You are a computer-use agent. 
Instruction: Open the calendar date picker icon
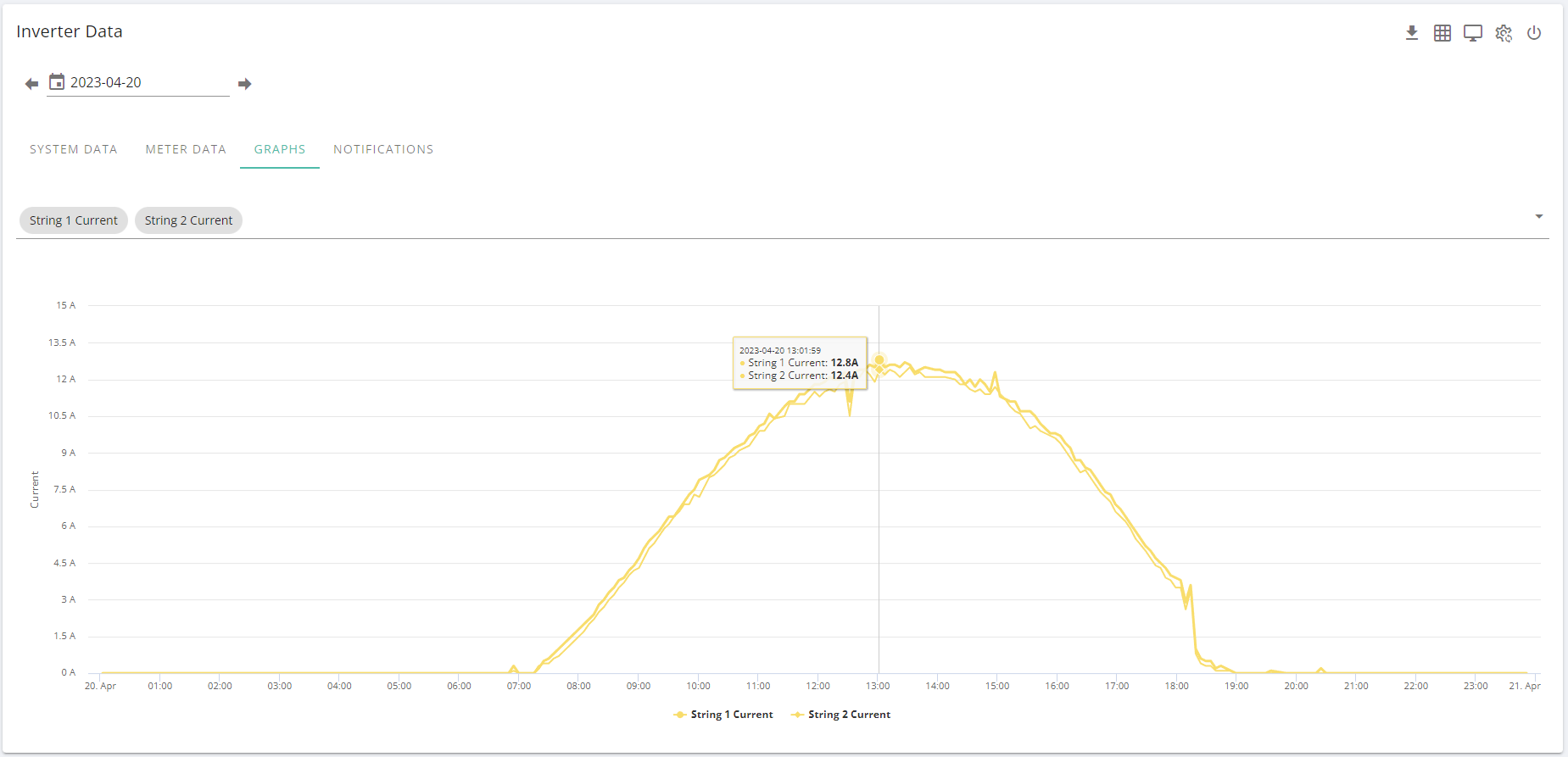click(x=57, y=82)
